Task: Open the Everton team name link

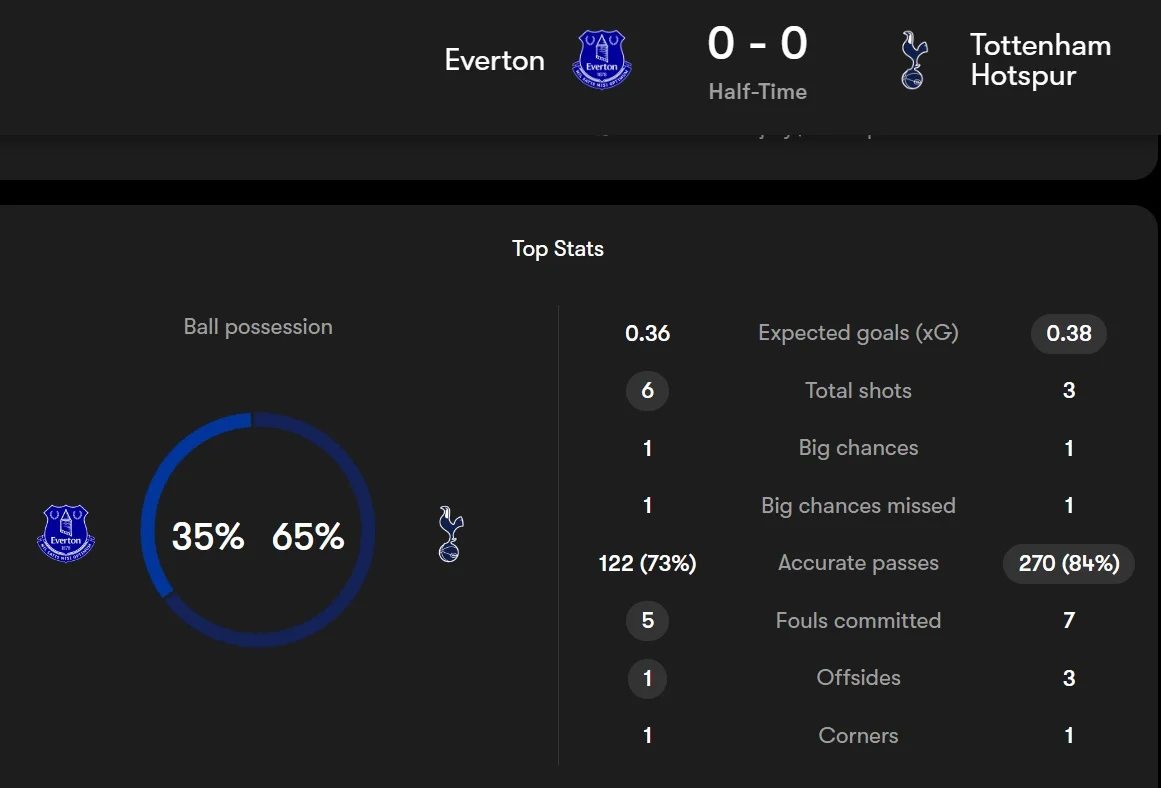Action: (494, 60)
